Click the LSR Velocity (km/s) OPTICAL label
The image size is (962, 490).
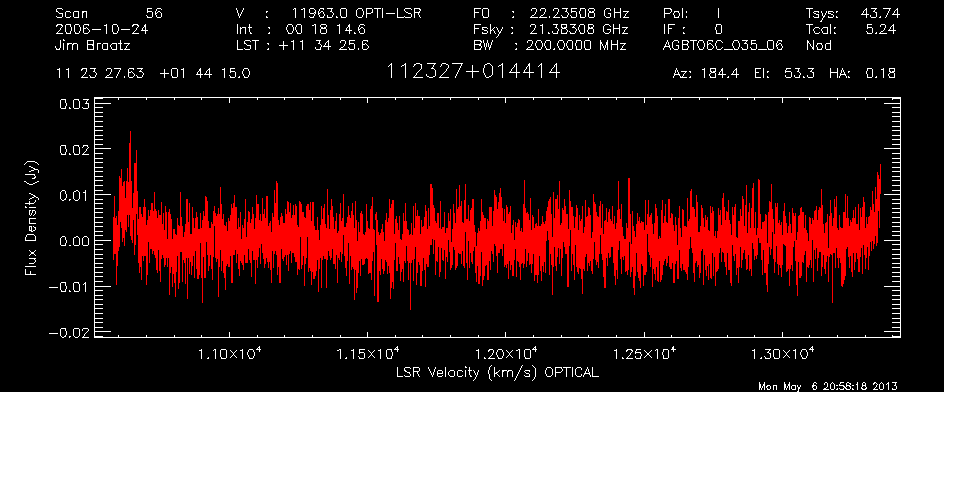pyautogui.click(x=497, y=372)
